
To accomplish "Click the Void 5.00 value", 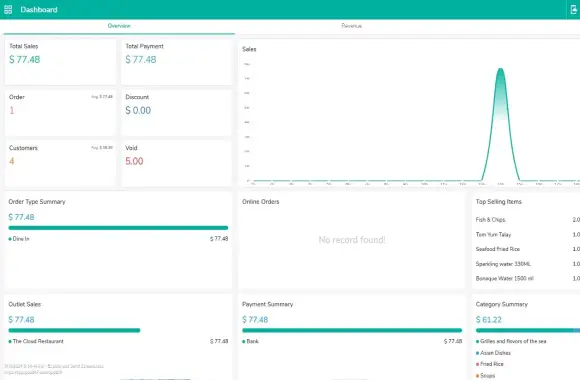I will pos(134,161).
